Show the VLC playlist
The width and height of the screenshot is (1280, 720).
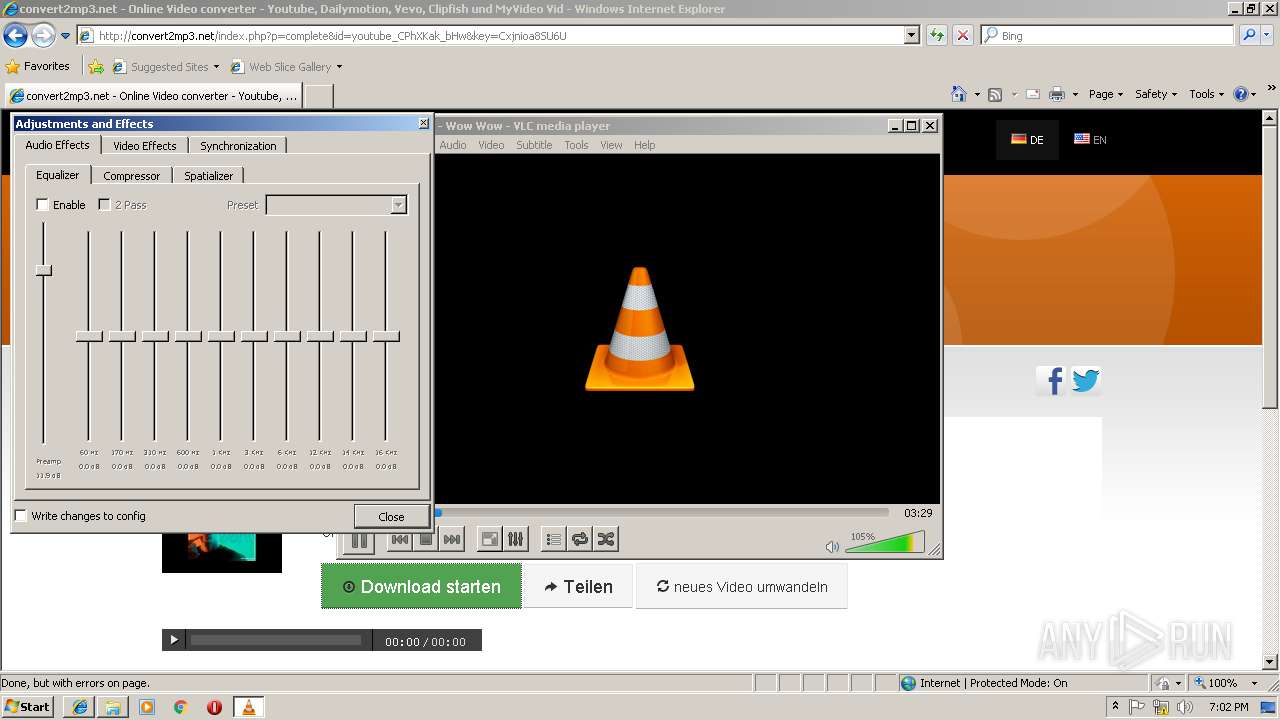tap(554, 540)
